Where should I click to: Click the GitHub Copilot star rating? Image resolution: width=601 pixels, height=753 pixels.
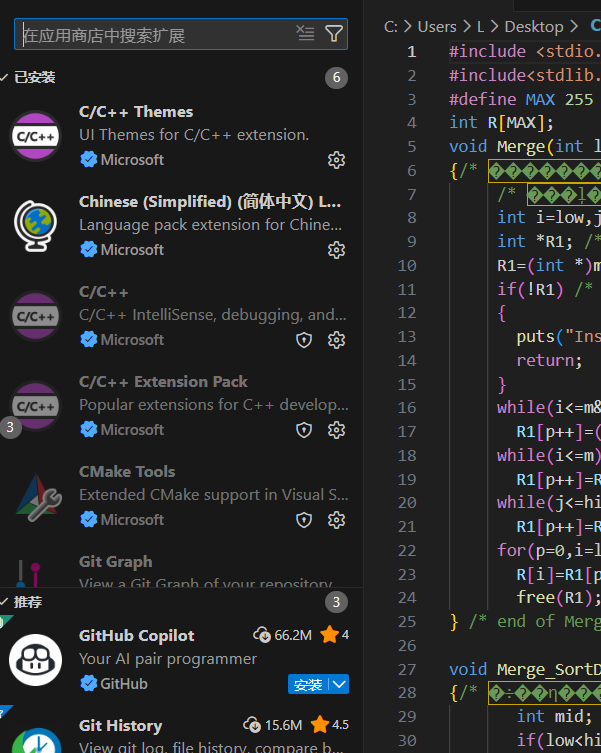(x=335, y=635)
